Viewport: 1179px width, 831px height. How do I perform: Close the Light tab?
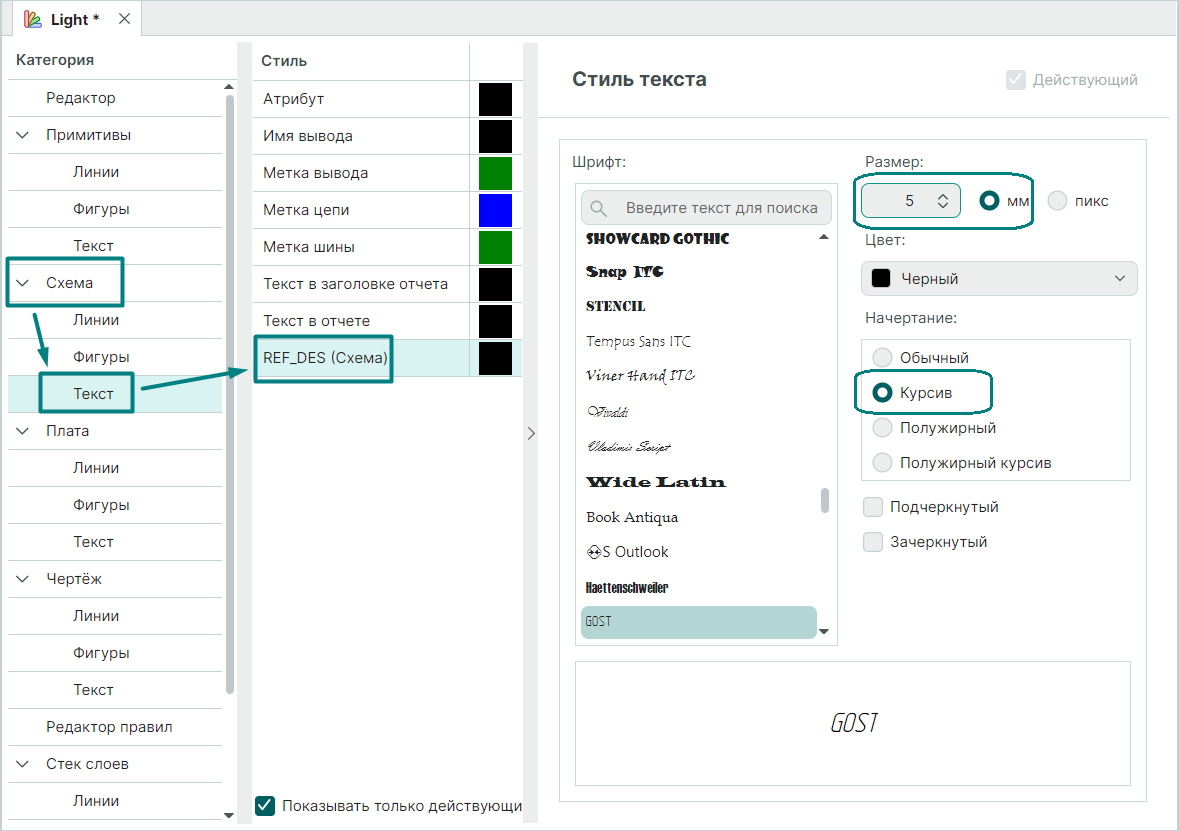124,19
